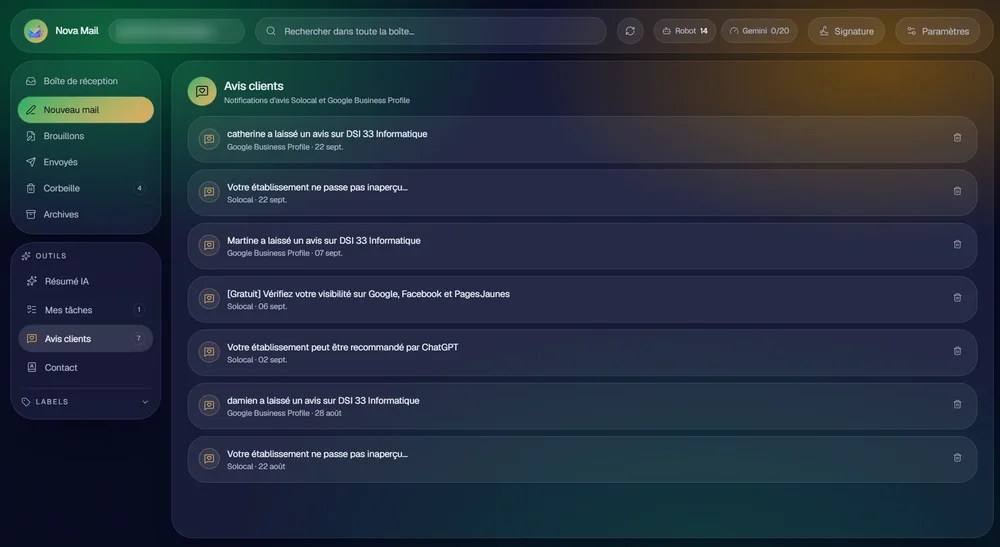Open Résumé IA tool
Screen dimensions: 1000x547
(85, 281)
